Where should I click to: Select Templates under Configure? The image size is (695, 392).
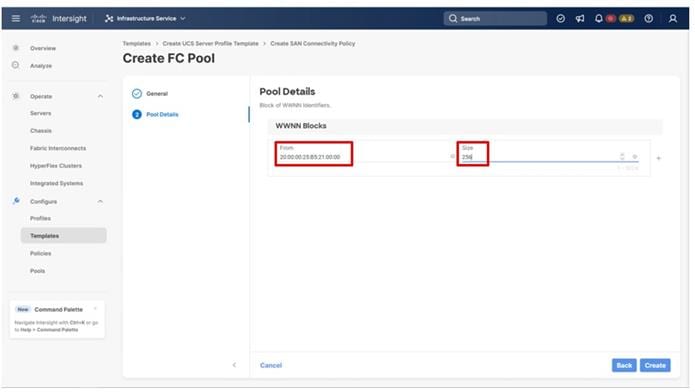tap(63, 235)
